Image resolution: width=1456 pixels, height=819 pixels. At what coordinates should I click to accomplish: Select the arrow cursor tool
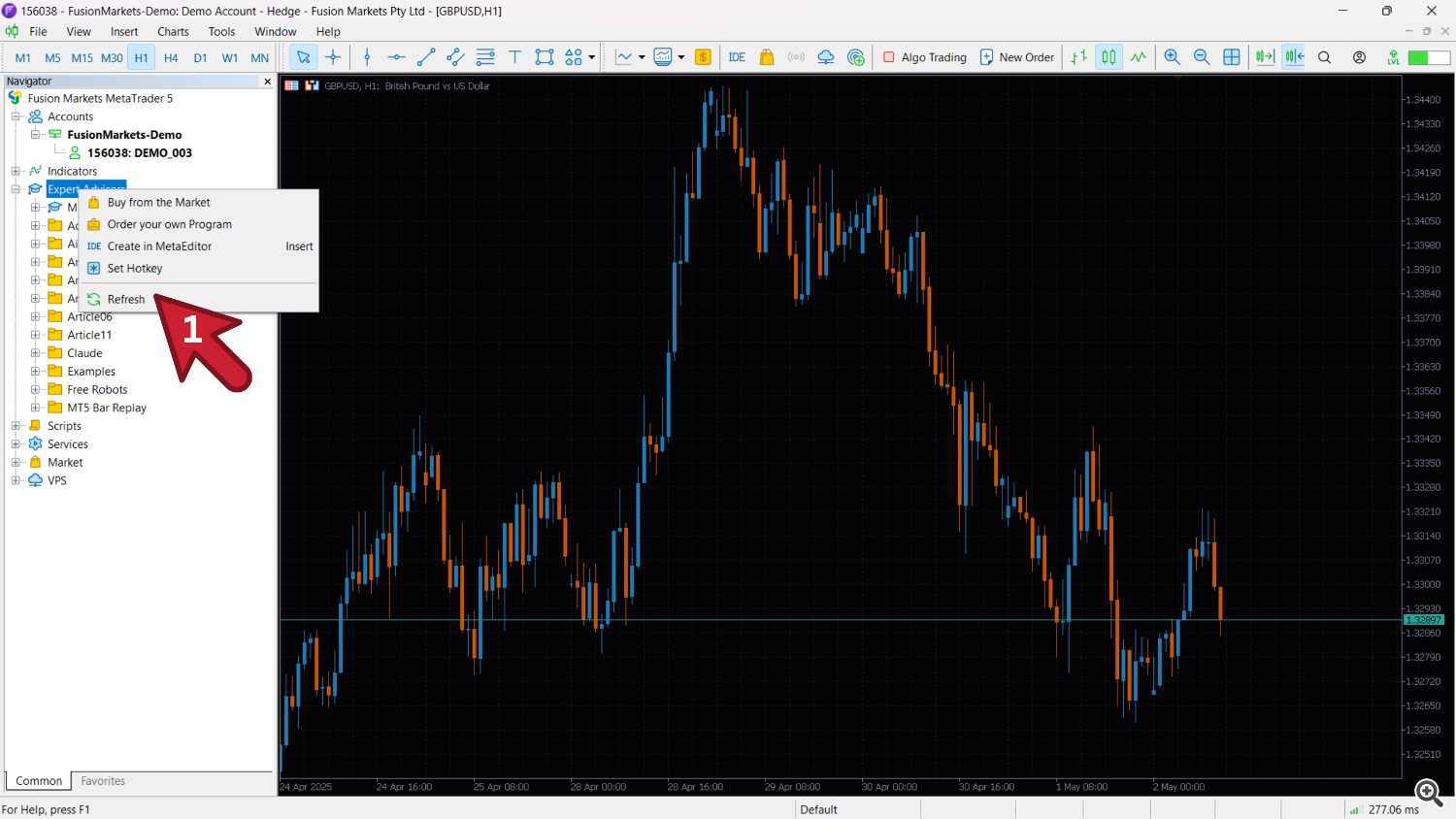[x=304, y=57]
